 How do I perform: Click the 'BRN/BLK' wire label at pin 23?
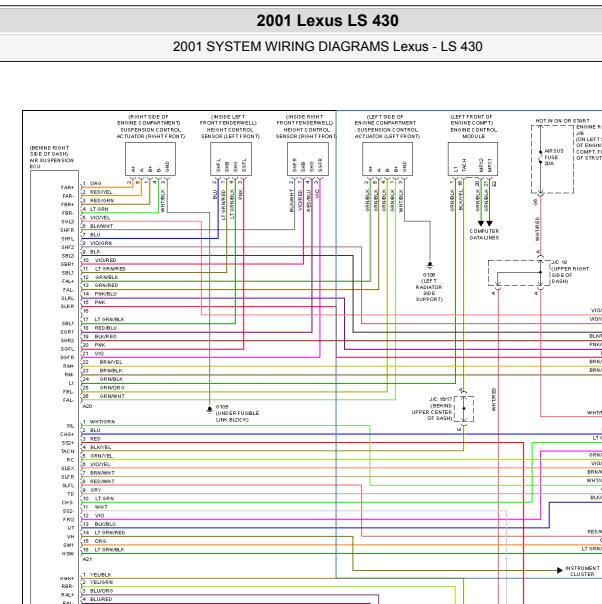[111, 371]
